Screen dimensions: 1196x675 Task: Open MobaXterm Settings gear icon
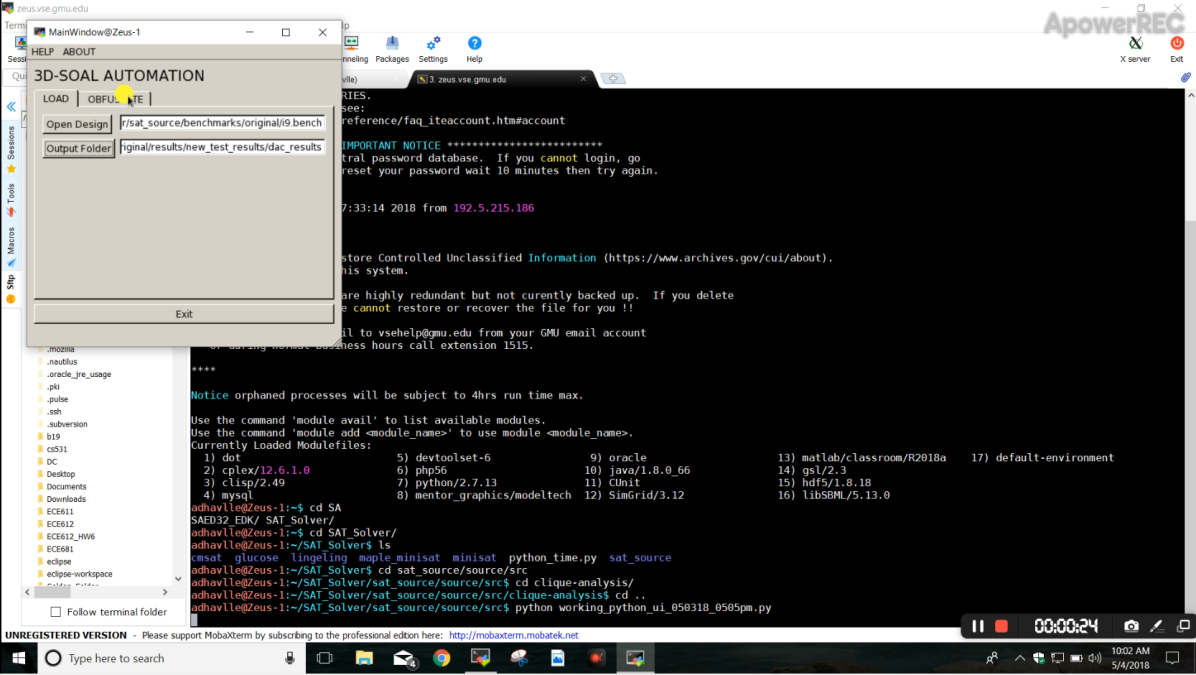(433, 49)
